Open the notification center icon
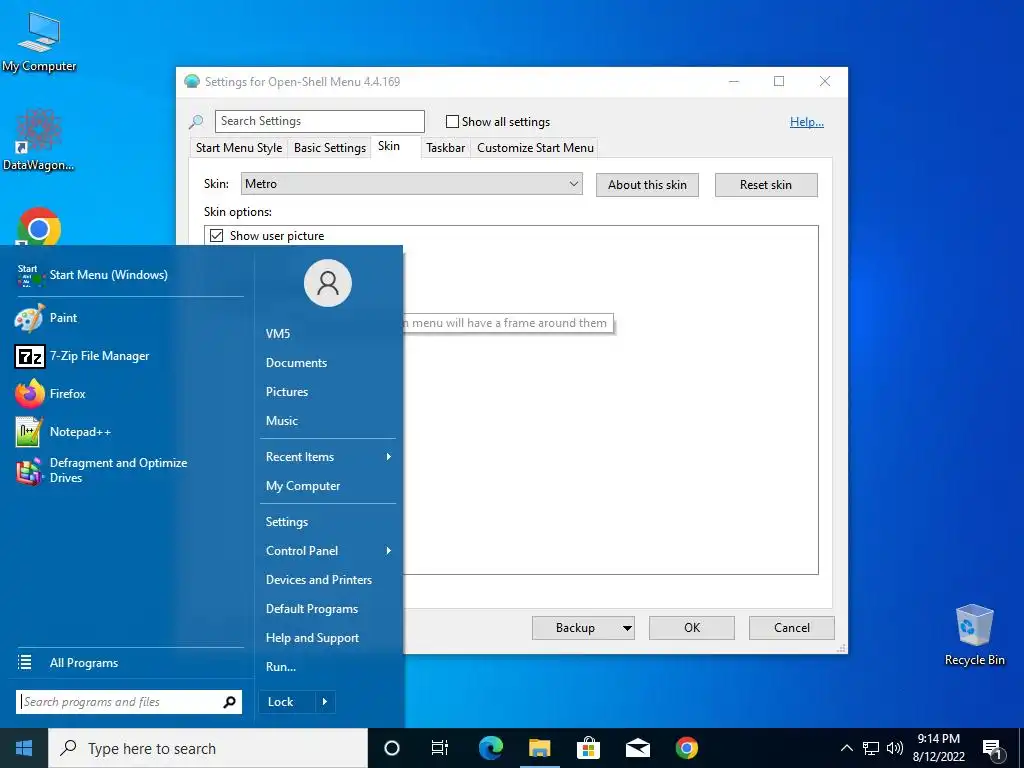 point(993,749)
